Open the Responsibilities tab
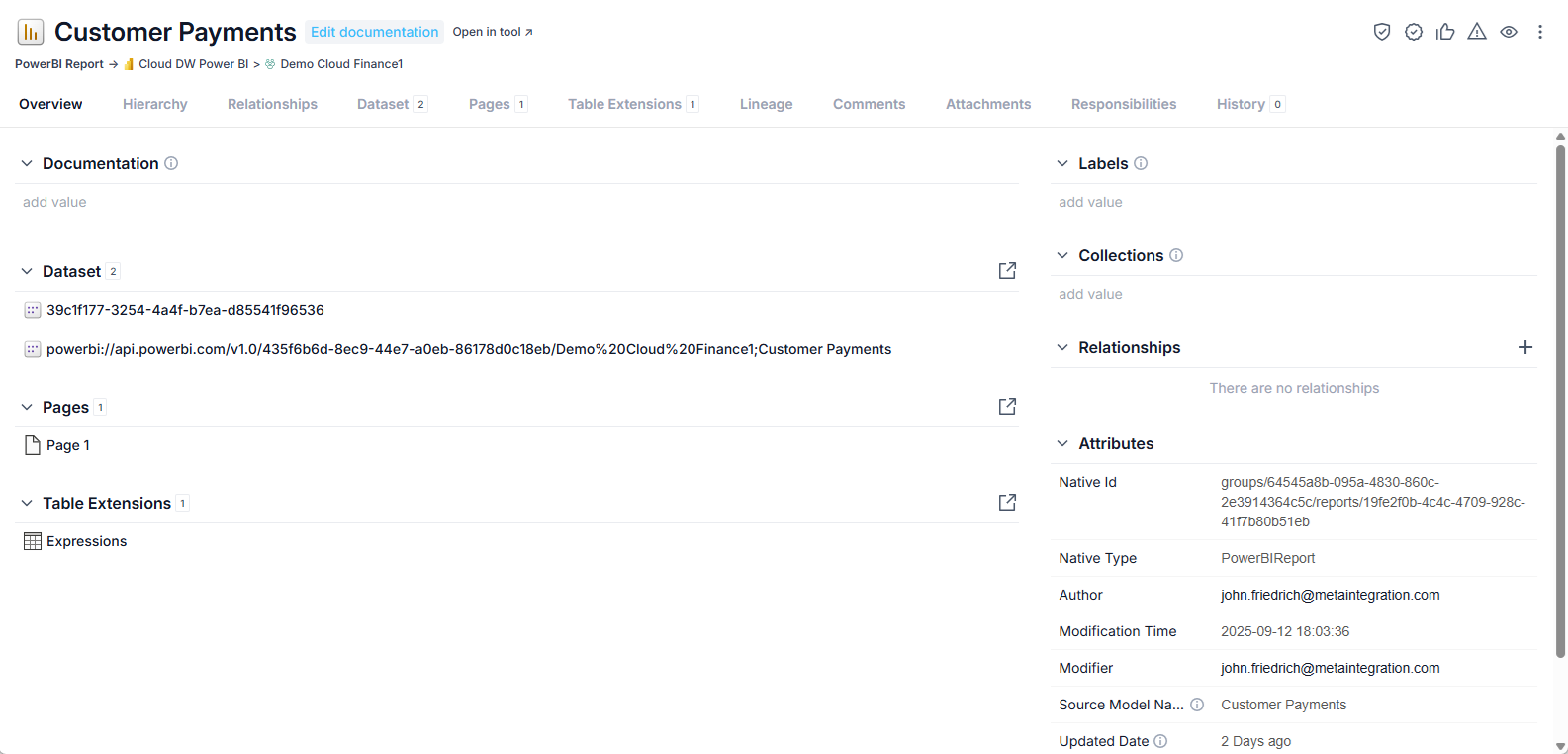 1124,104
